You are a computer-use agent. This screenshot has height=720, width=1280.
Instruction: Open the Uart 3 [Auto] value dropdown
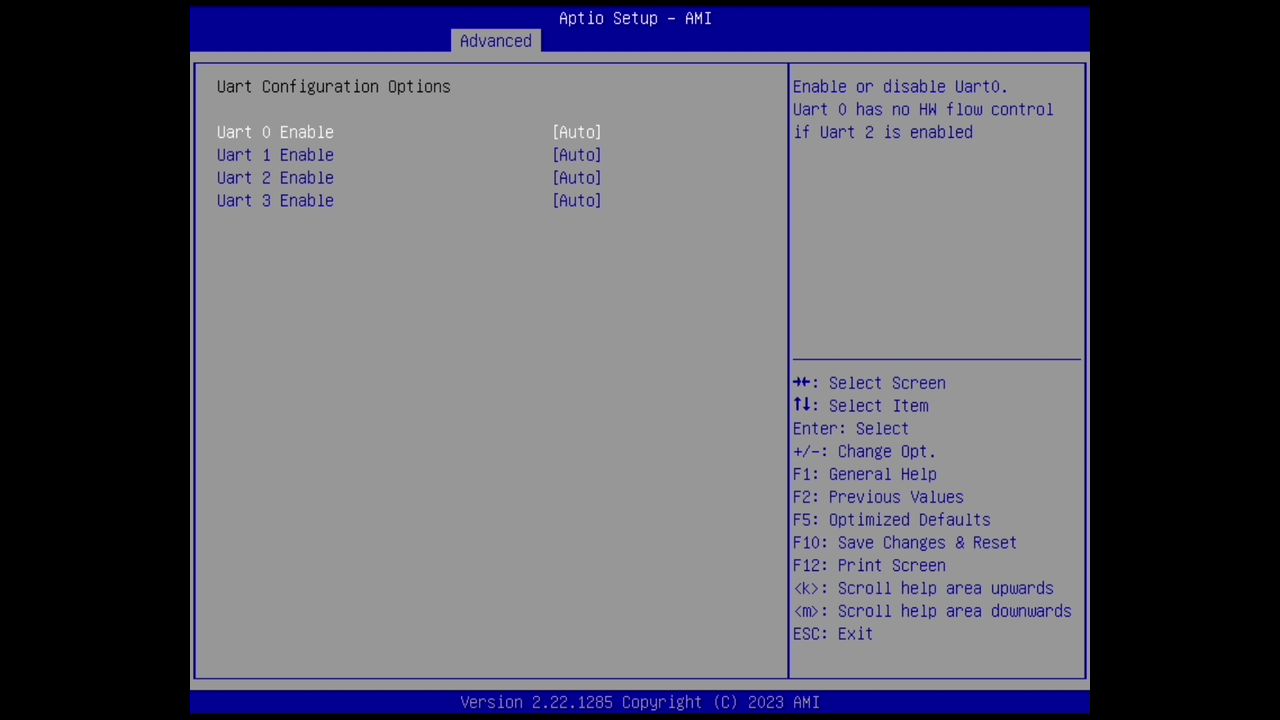577,201
